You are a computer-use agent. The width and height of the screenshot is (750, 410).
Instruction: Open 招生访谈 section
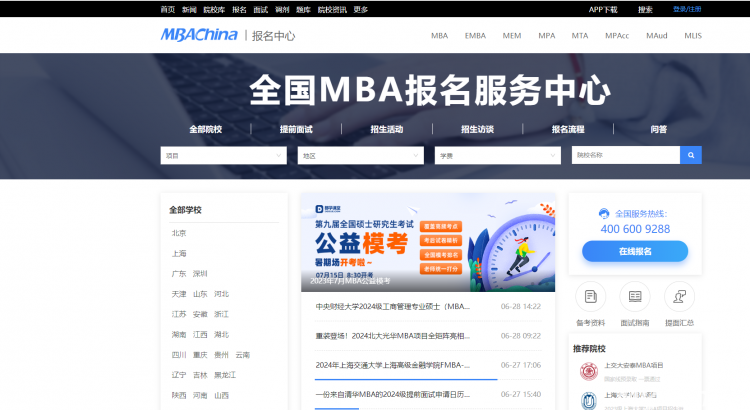pos(477,129)
